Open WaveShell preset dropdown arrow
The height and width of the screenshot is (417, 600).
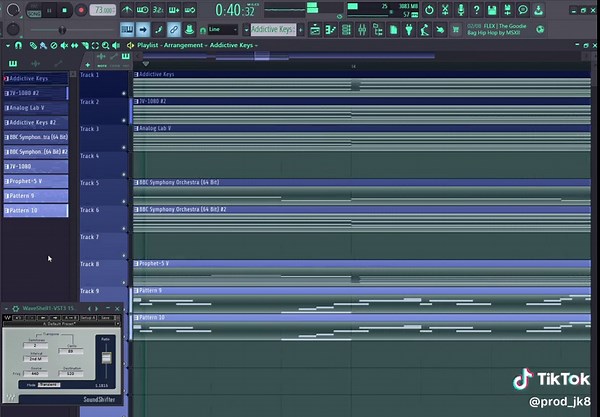pyautogui.click(x=117, y=324)
